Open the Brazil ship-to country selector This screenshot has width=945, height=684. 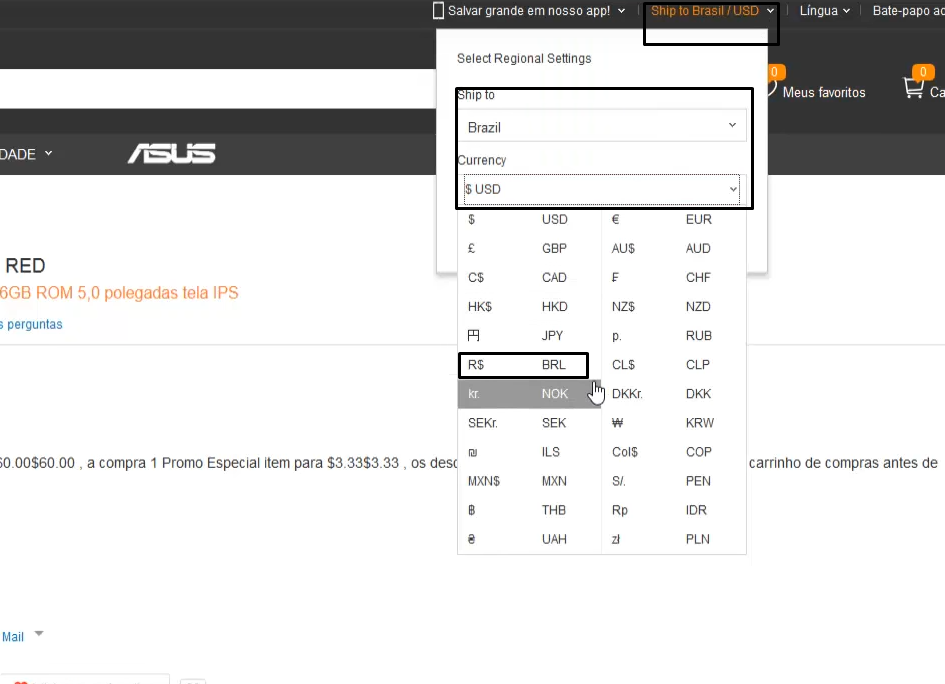point(602,125)
